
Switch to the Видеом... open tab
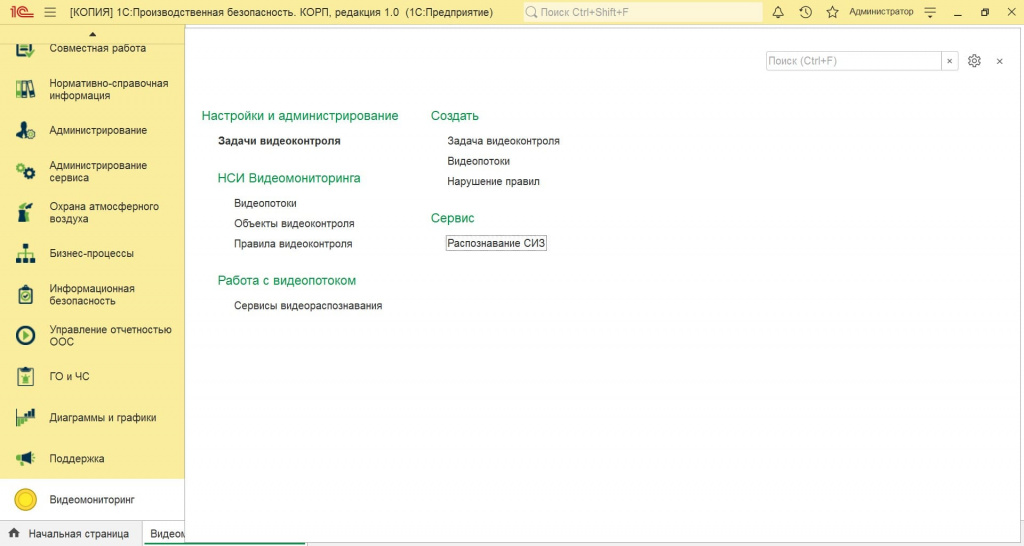(165, 534)
